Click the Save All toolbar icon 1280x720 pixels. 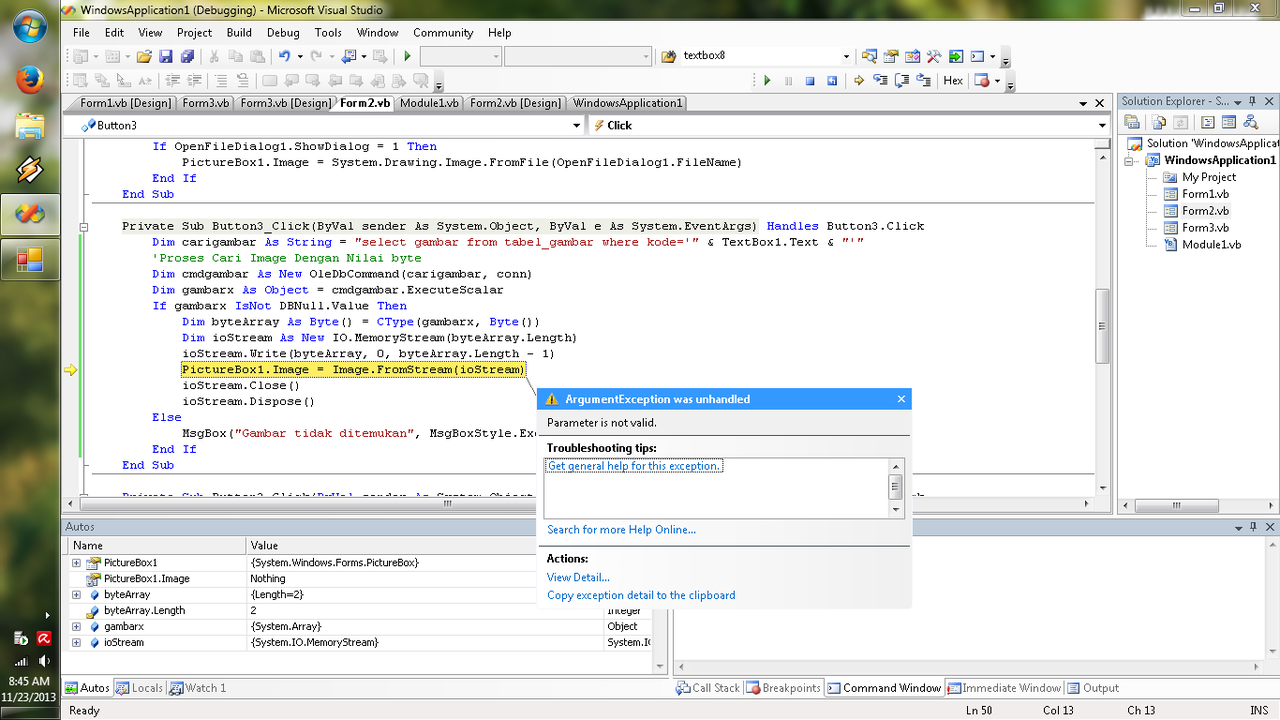(187, 56)
